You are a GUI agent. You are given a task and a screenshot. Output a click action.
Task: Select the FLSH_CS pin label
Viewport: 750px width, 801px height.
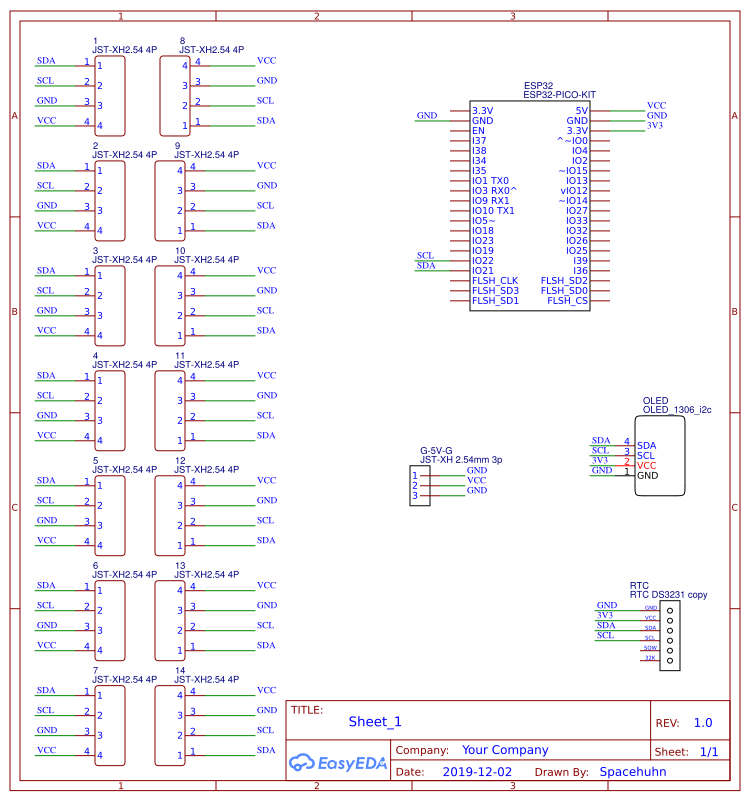tap(568, 300)
